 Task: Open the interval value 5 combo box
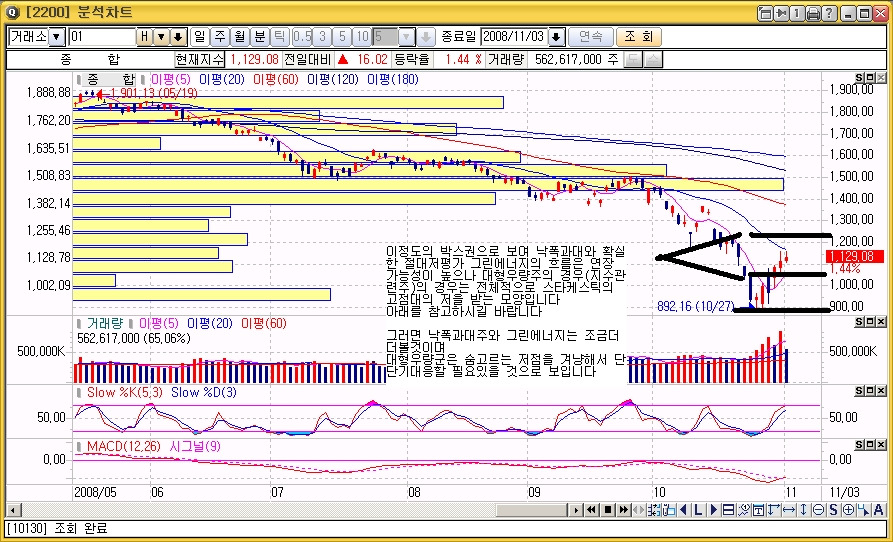coord(394,37)
